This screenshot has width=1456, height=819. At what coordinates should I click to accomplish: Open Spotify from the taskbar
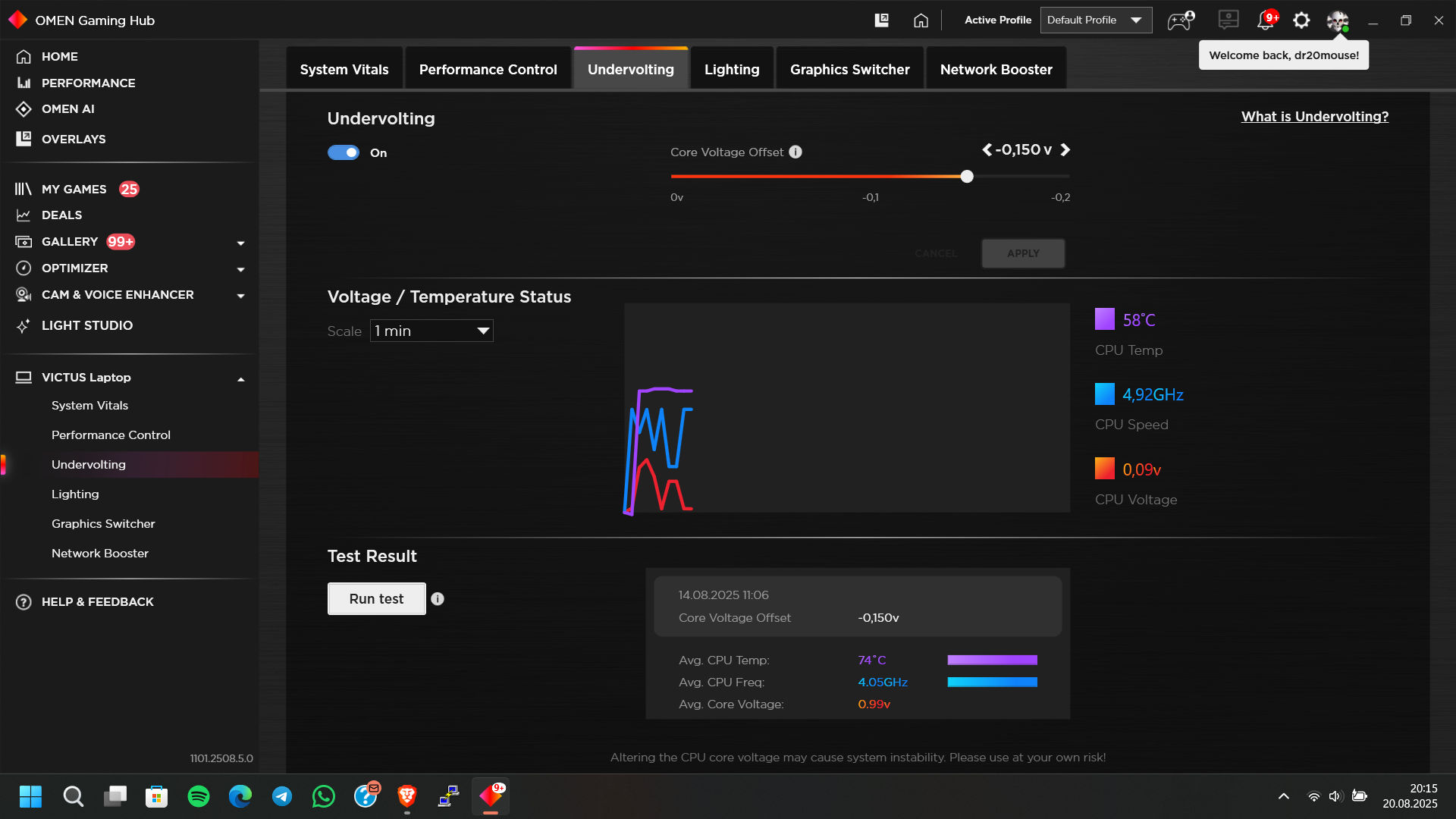click(x=199, y=796)
